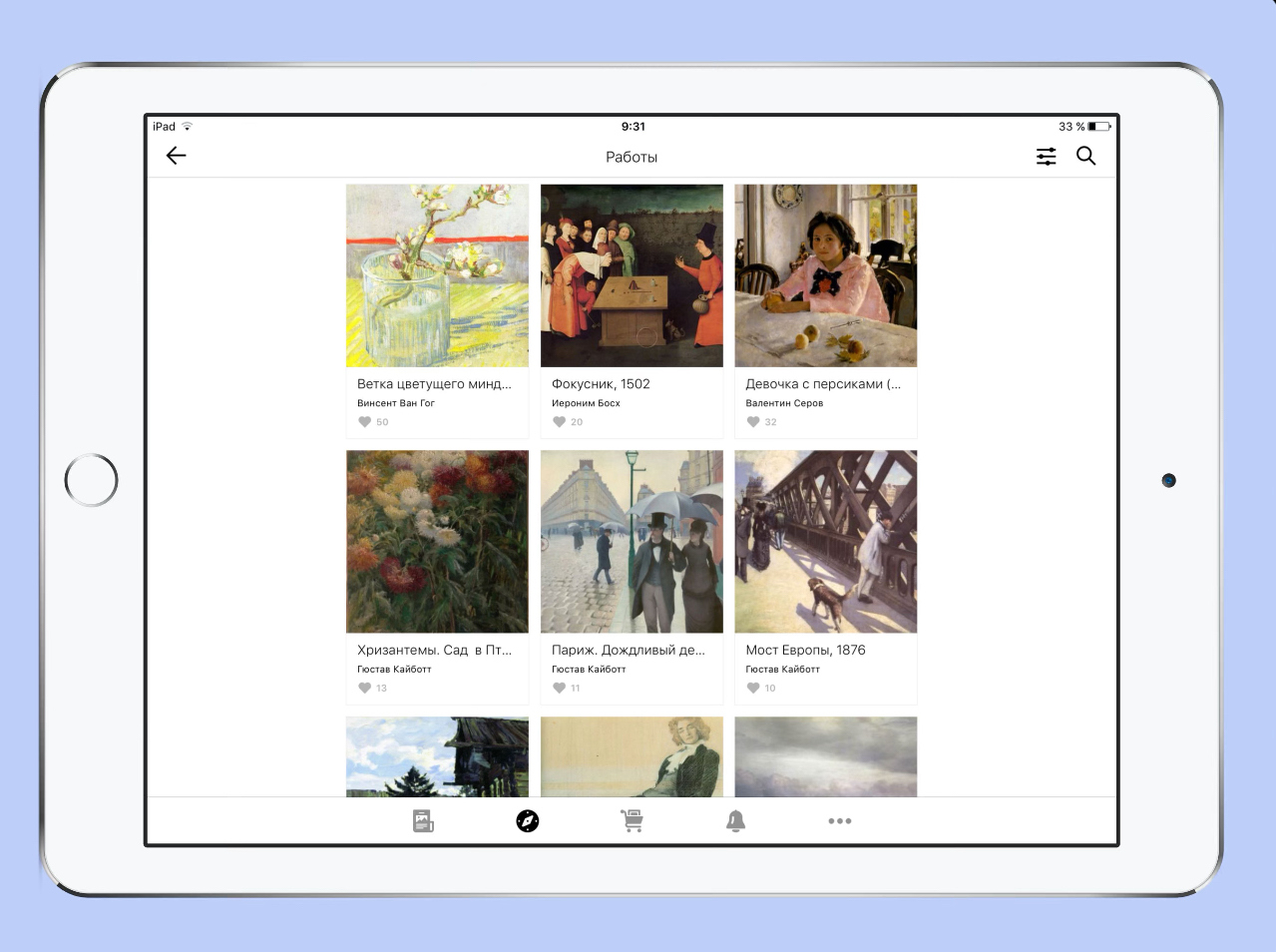1276x952 pixels.
Task: Open the Хризантемы flower painting thumbnail
Action: pyautogui.click(x=437, y=542)
